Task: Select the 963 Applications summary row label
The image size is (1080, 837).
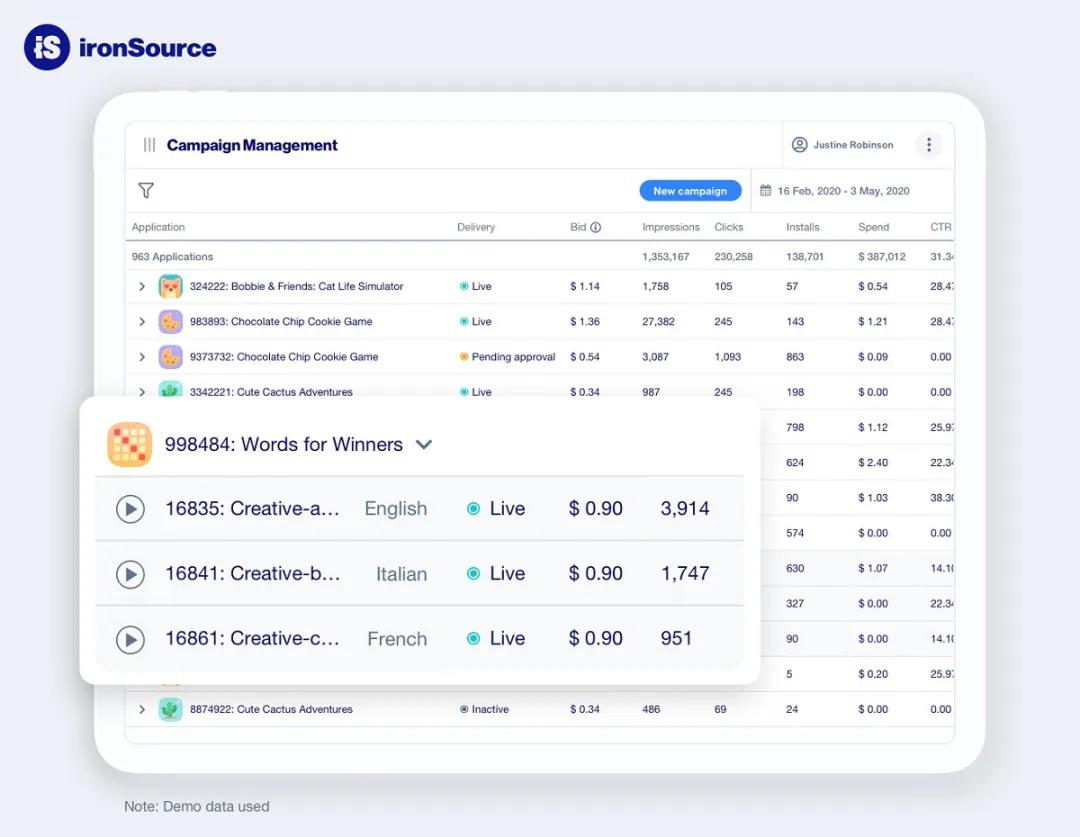Action: (172, 256)
